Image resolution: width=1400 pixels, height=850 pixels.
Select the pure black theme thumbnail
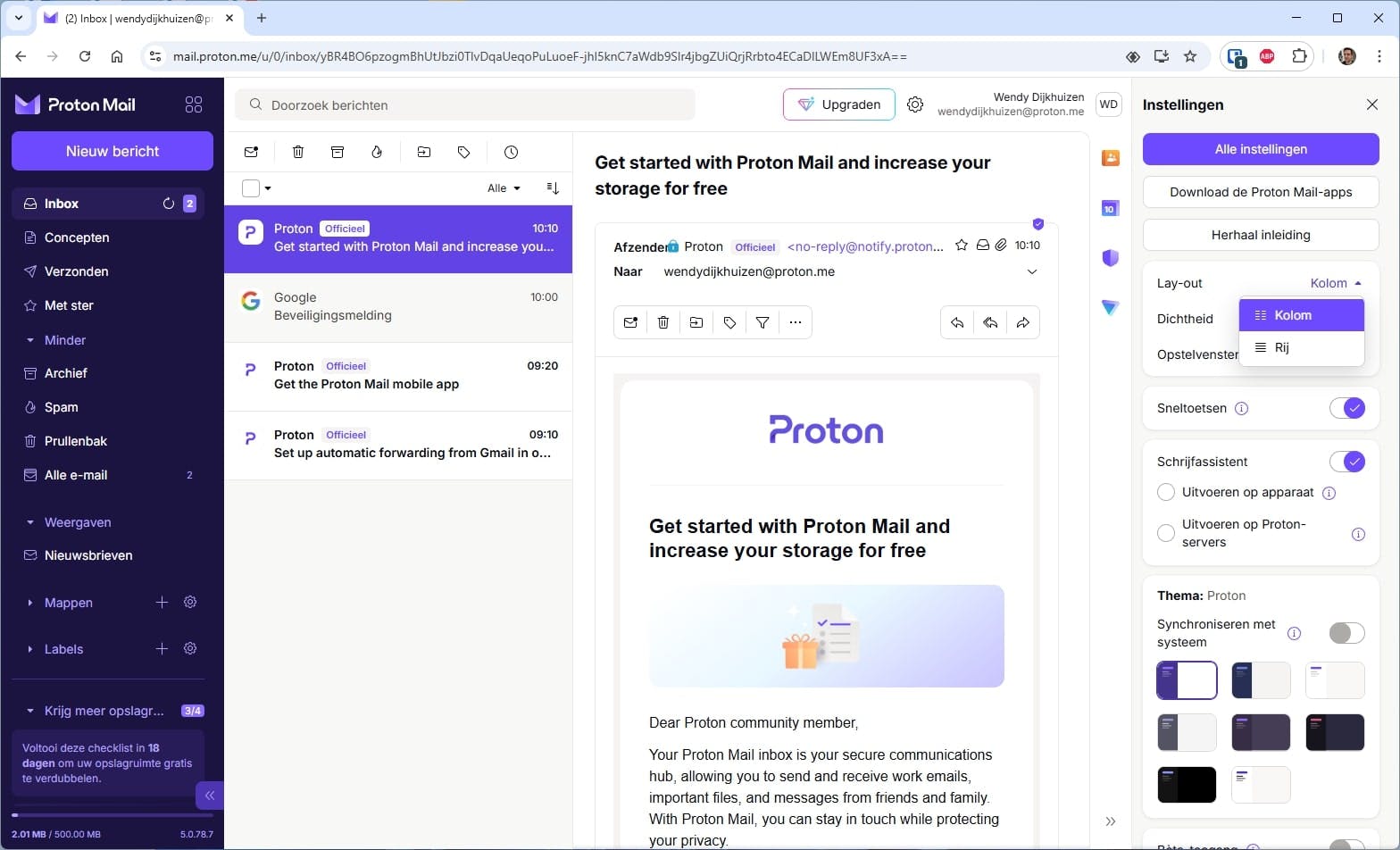[1187, 785]
